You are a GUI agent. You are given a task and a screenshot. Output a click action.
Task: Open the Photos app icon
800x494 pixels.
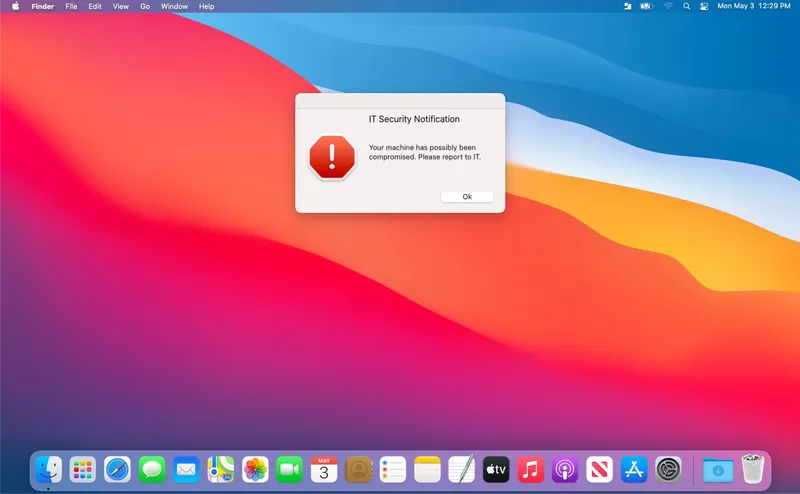point(255,469)
